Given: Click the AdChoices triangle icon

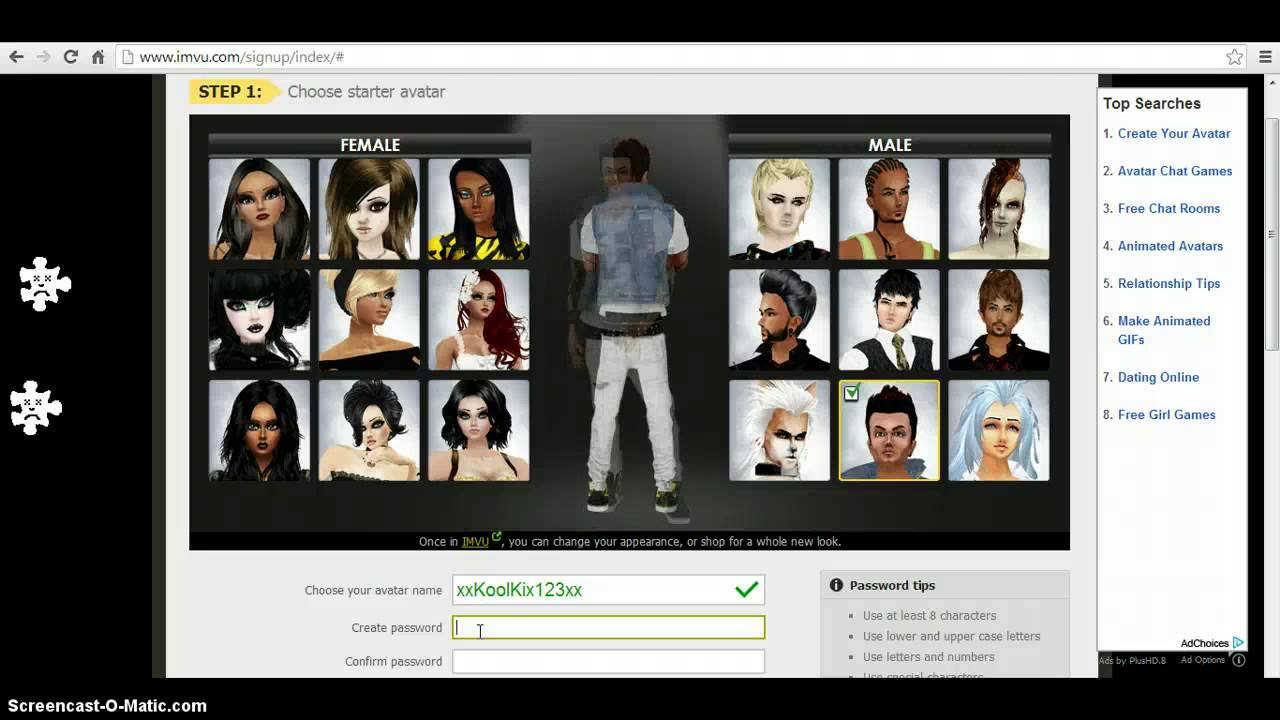Looking at the screenshot, I should (1238, 643).
